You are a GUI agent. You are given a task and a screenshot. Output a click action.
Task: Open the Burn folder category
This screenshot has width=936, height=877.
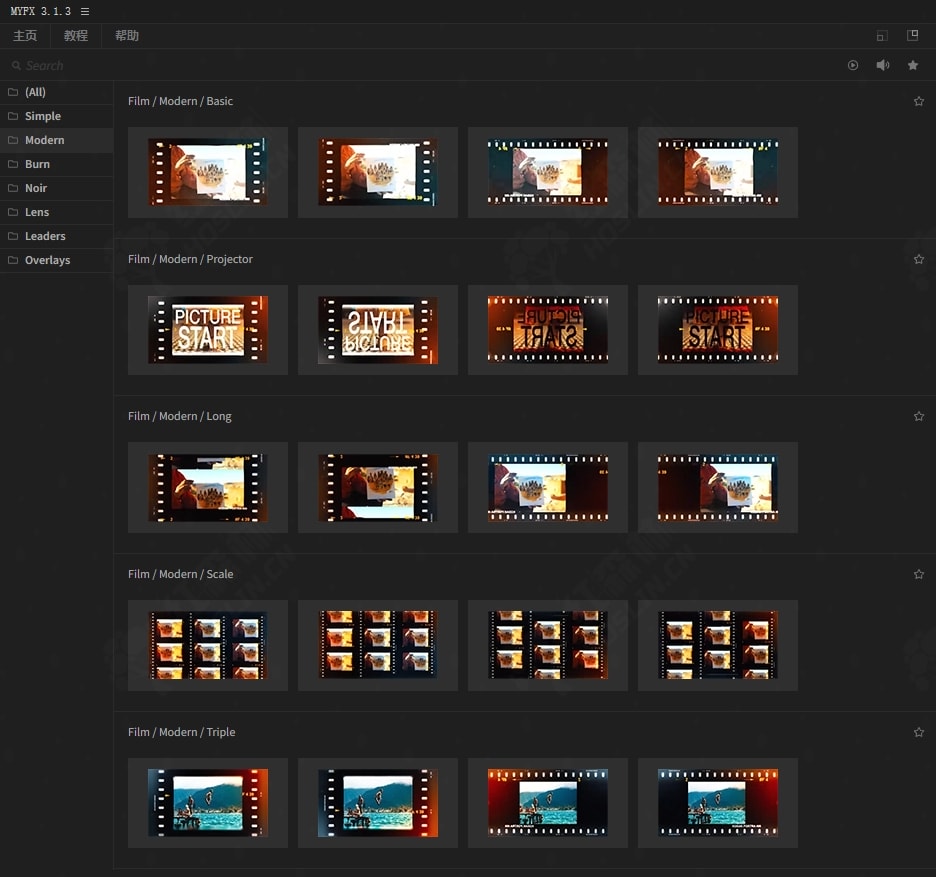(x=37, y=164)
